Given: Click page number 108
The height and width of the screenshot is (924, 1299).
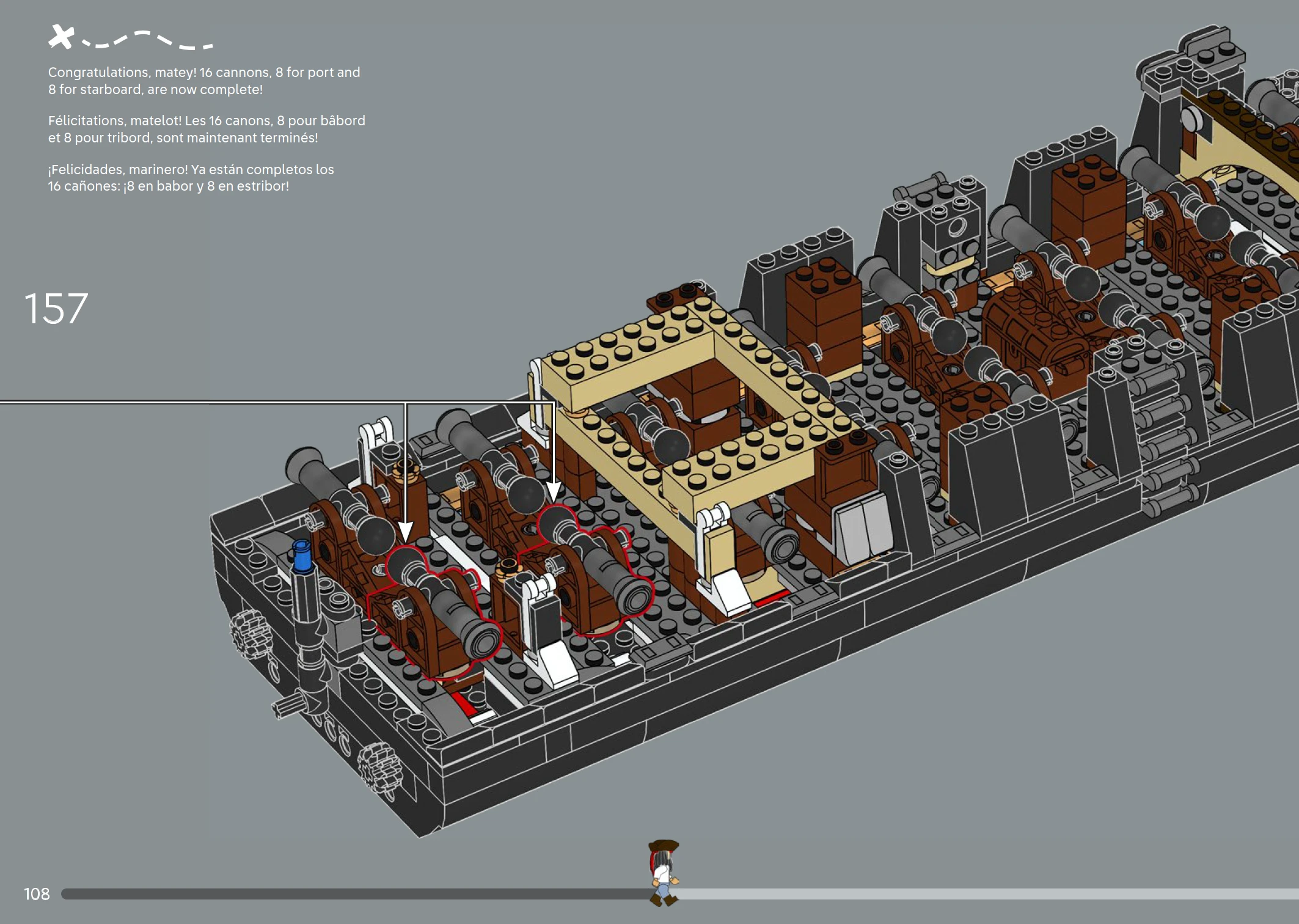Looking at the screenshot, I should coord(37,894).
